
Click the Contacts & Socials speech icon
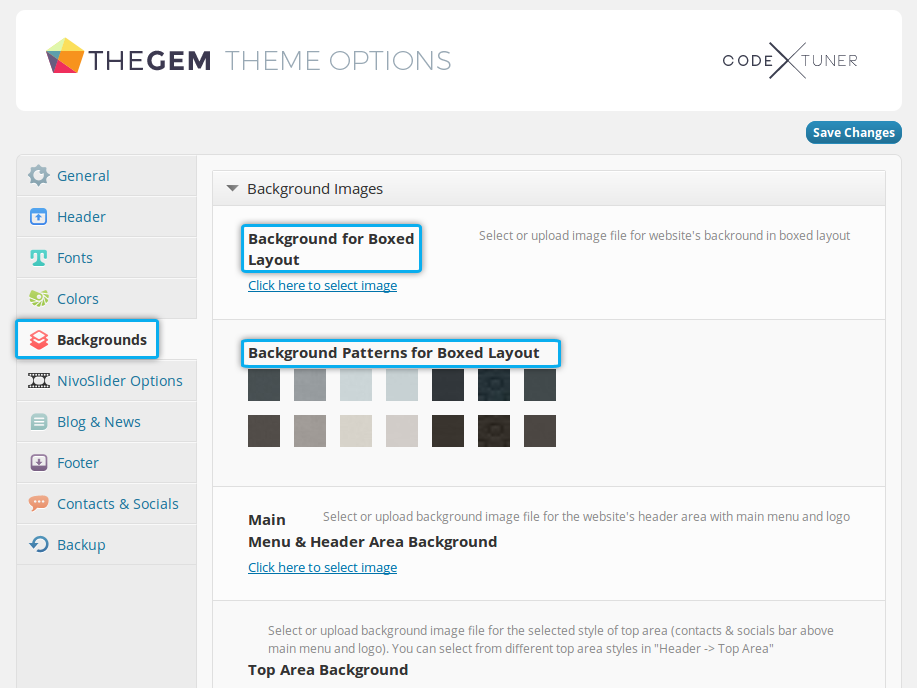coord(39,504)
